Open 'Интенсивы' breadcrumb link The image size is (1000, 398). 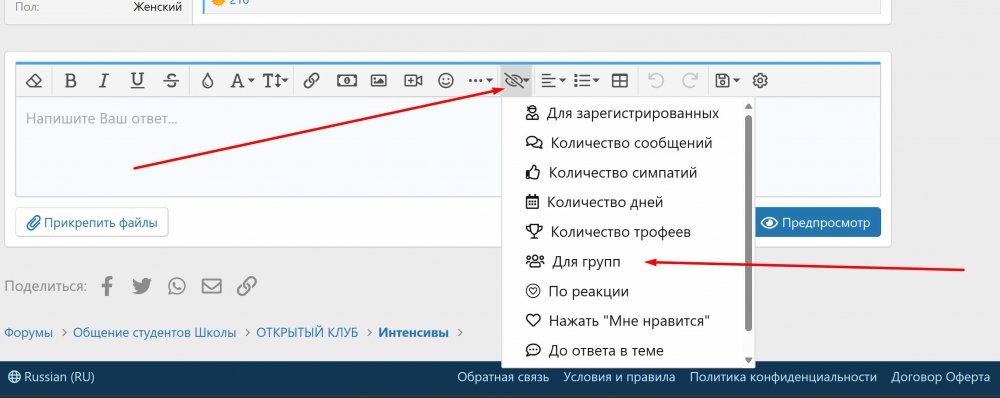pyautogui.click(x=413, y=333)
